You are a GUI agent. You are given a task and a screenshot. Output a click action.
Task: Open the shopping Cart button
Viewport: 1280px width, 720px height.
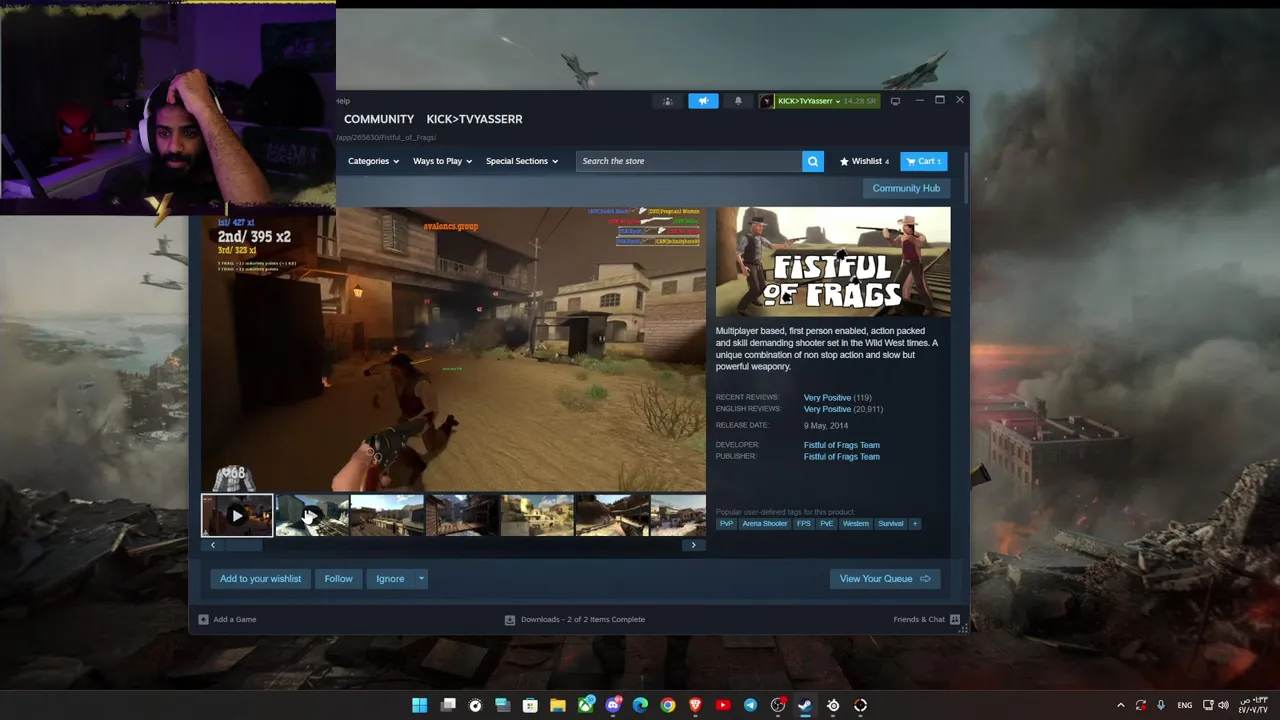(924, 161)
